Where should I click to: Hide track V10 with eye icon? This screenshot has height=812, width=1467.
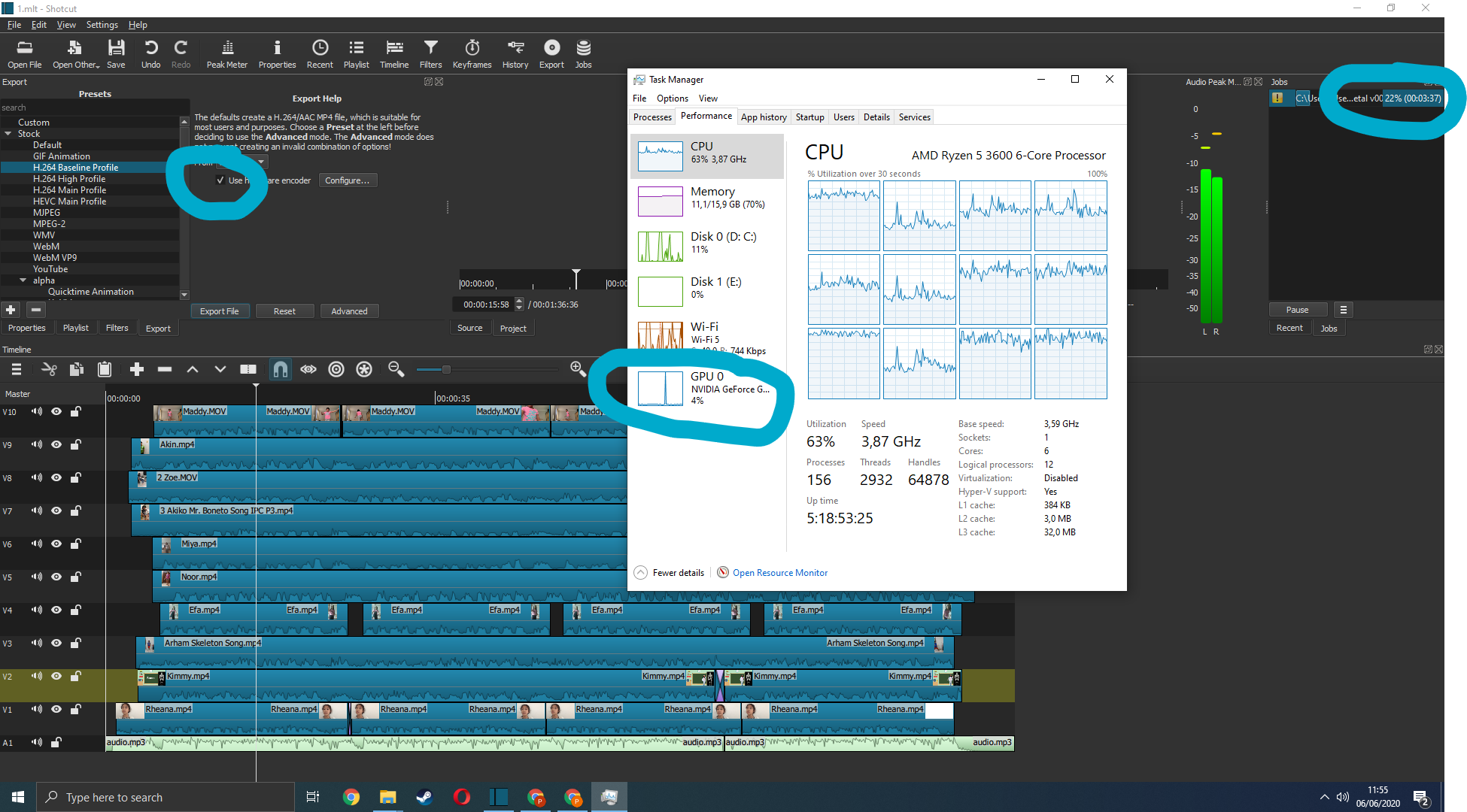pos(56,411)
